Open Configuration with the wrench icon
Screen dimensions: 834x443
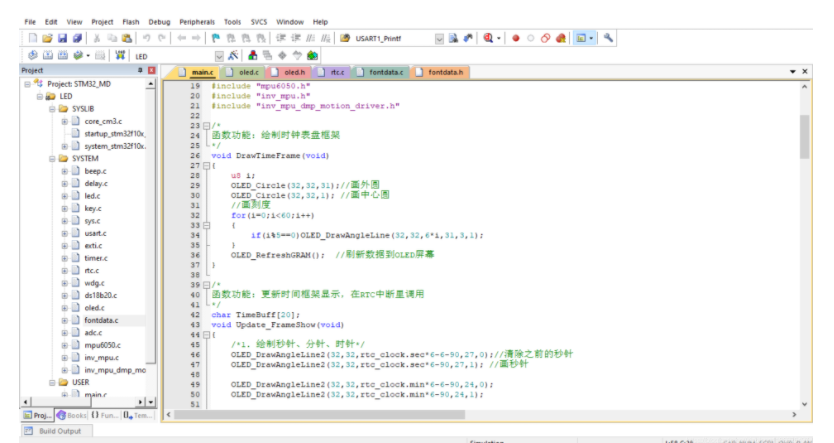[608, 38]
